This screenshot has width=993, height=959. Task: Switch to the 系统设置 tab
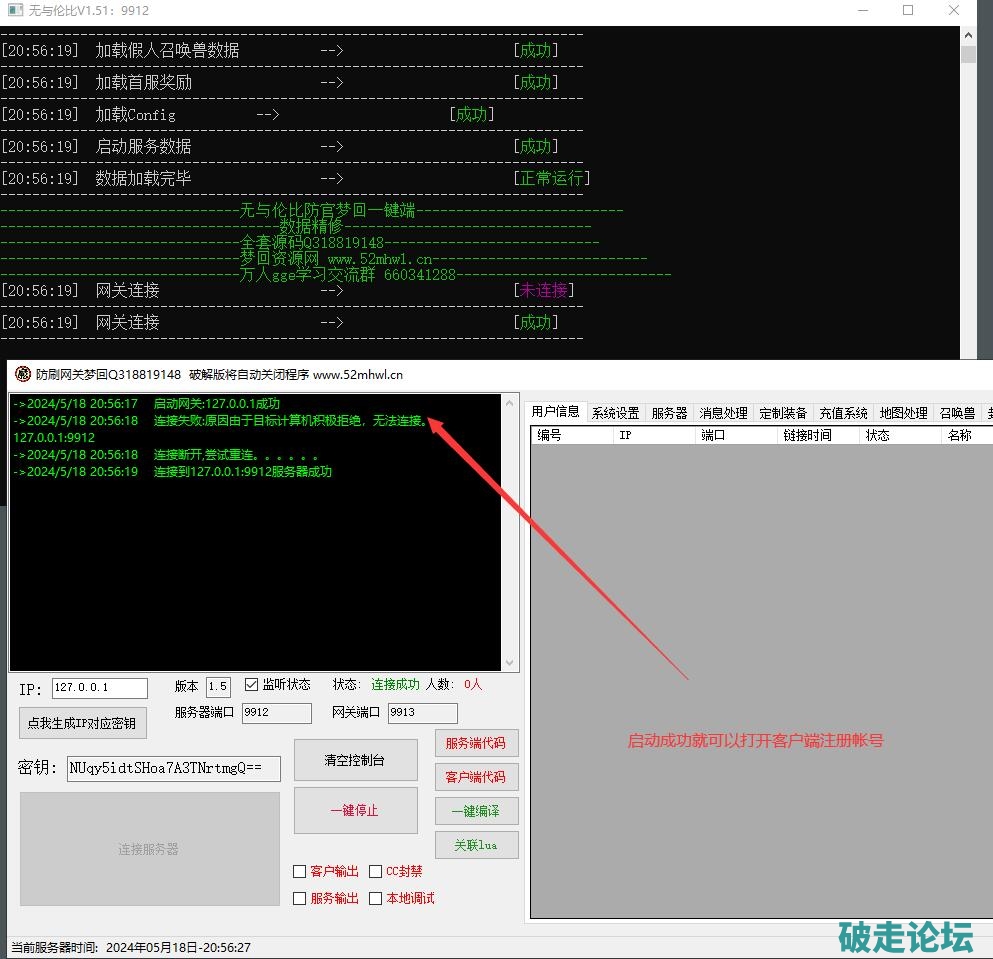click(x=615, y=413)
